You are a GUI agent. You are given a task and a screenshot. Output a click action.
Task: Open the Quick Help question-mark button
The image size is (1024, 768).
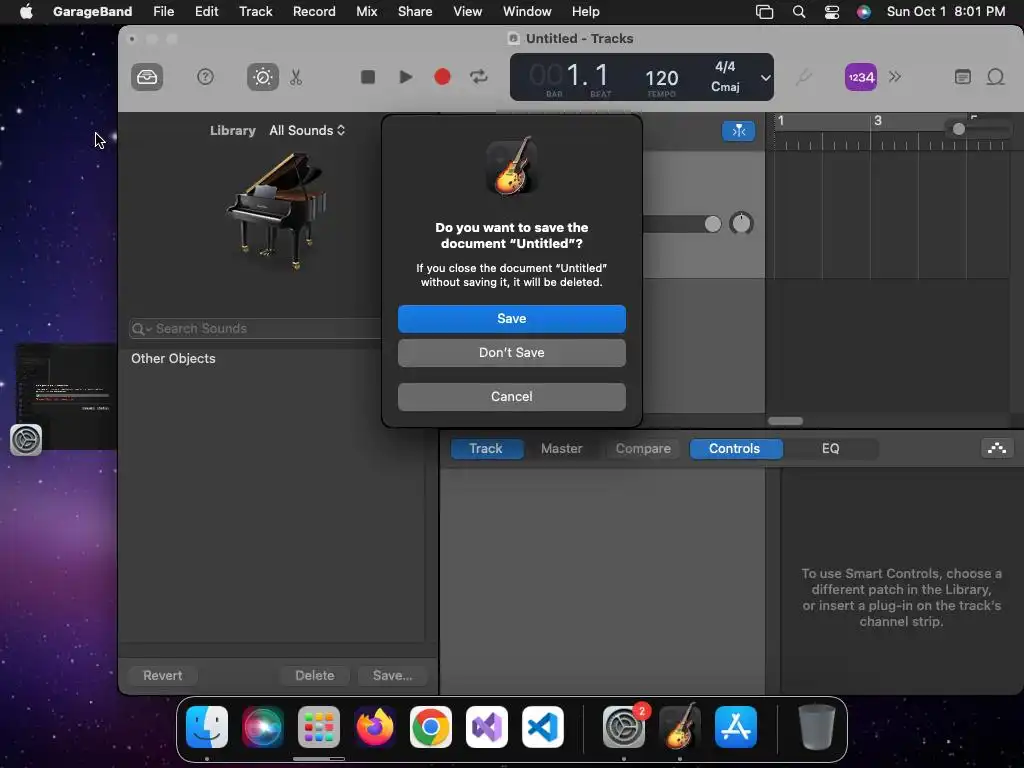(x=205, y=77)
